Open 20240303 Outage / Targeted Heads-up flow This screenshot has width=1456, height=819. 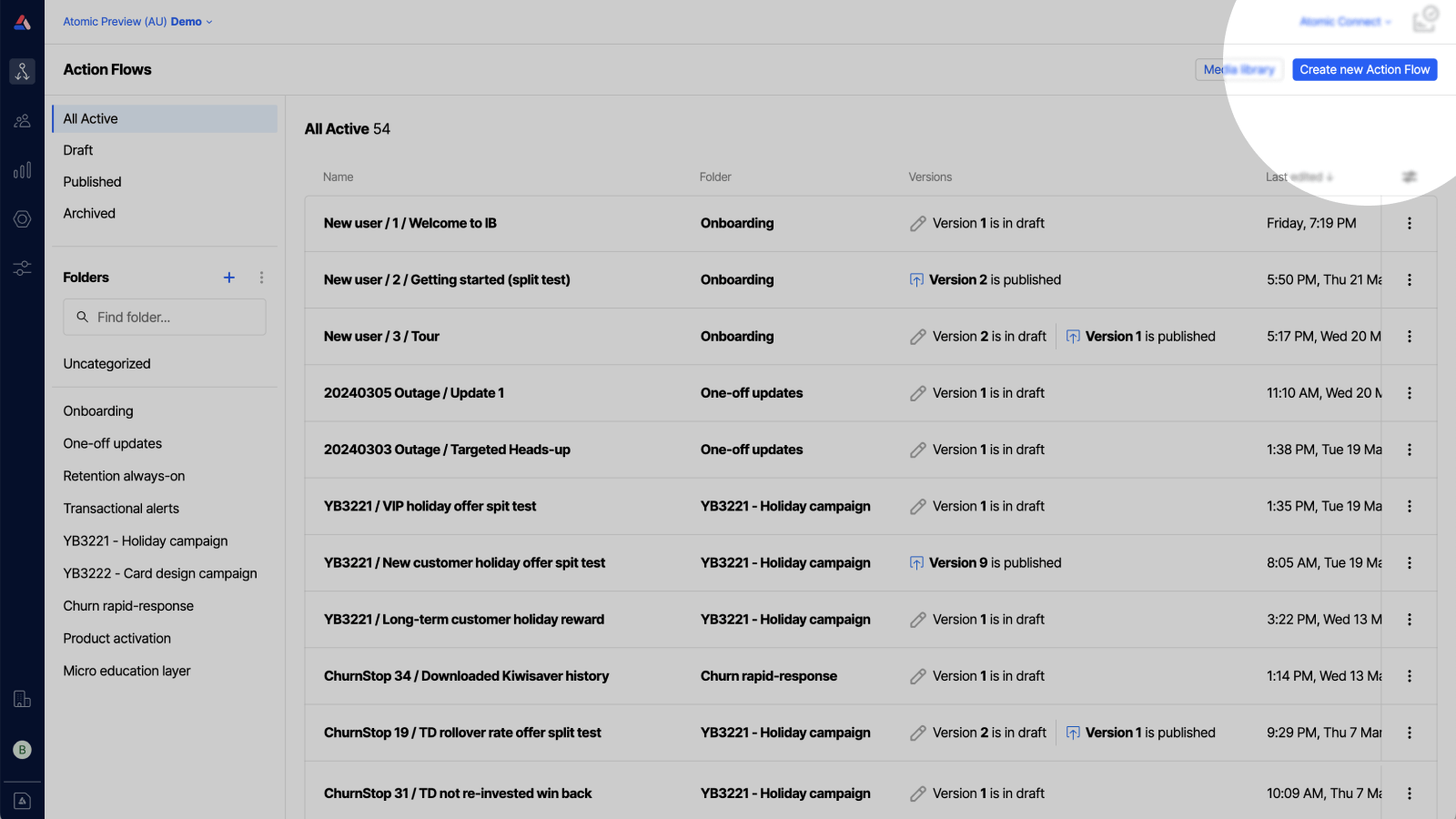pos(447,450)
